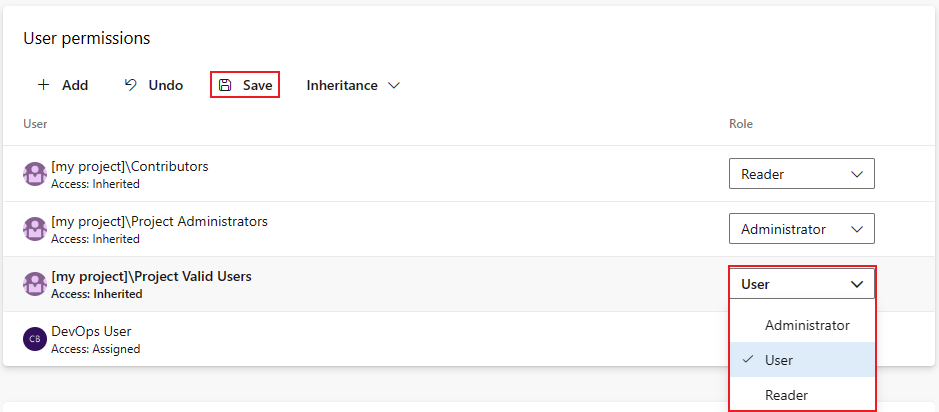Open the Inheritance menu
The width and height of the screenshot is (939, 412).
click(353, 85)
